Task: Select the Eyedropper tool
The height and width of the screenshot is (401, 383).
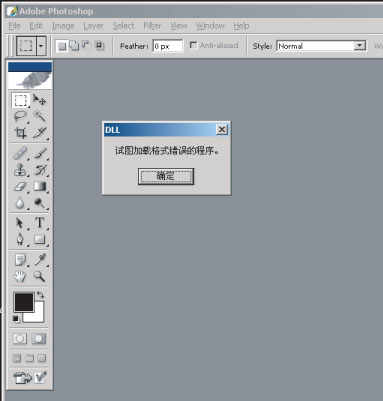Action: pos(39,259)
